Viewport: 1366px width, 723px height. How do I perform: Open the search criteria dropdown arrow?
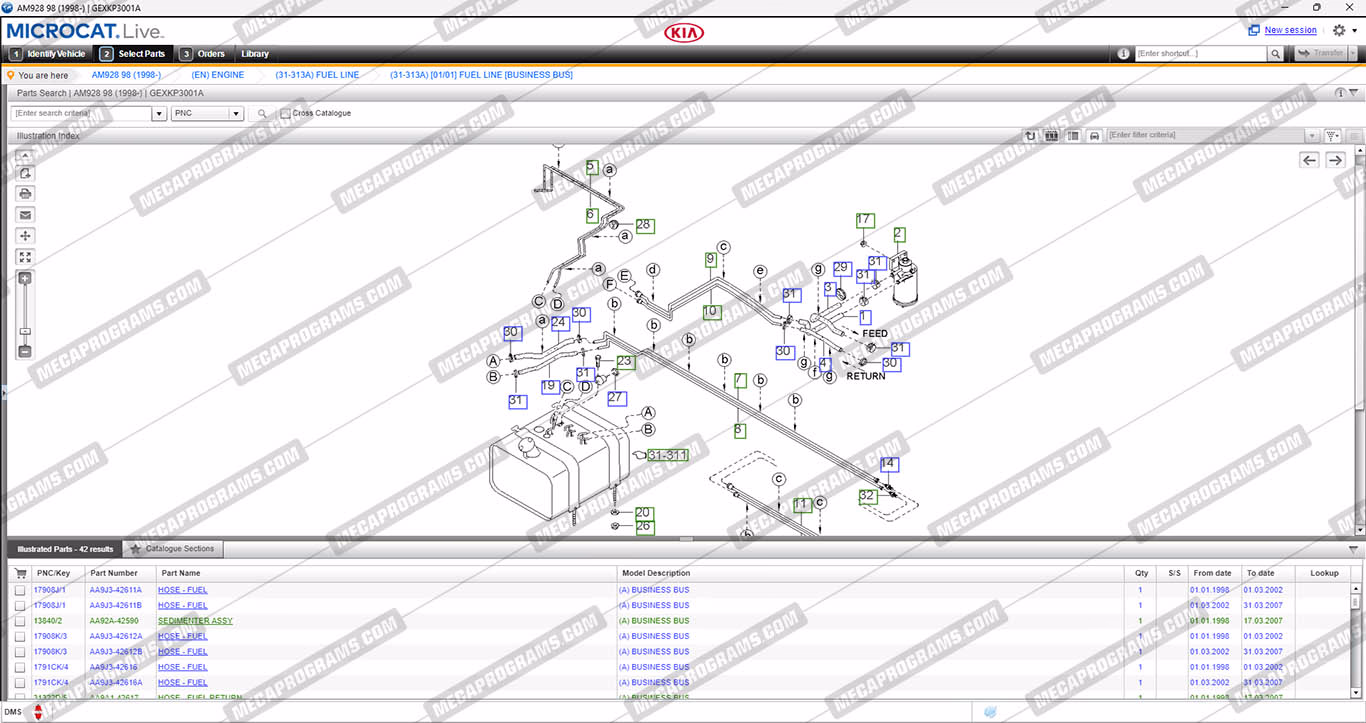(159, 114)
